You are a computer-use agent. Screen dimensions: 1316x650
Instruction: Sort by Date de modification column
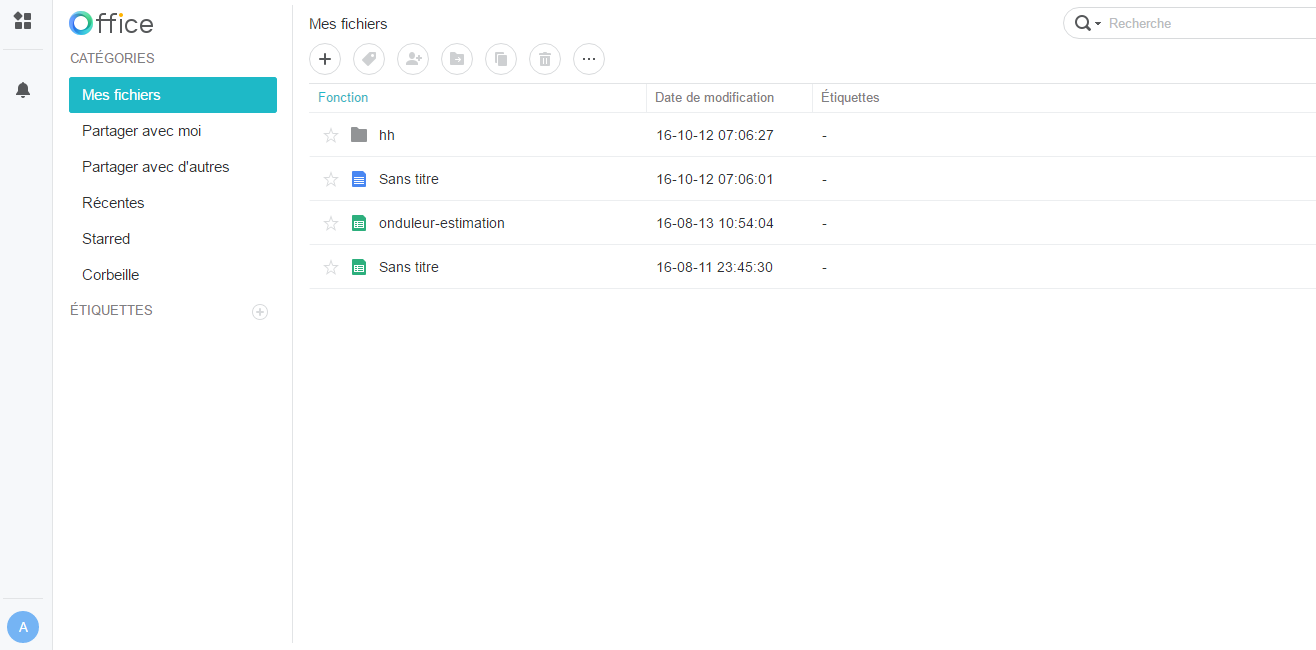coord(714,98)
